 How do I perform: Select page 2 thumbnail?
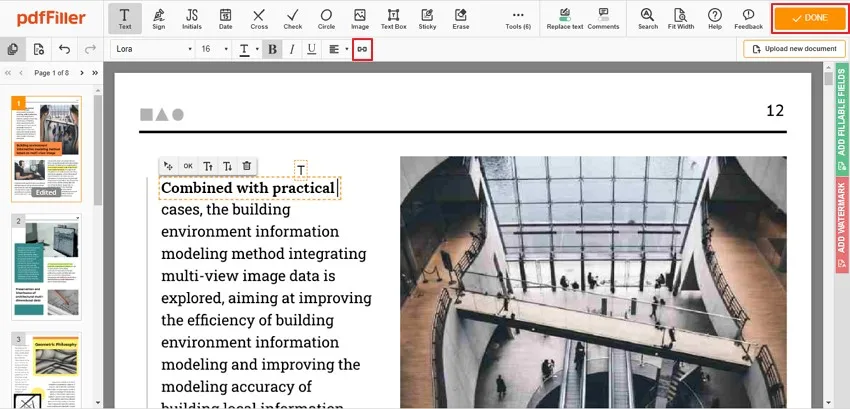[47, 266]
